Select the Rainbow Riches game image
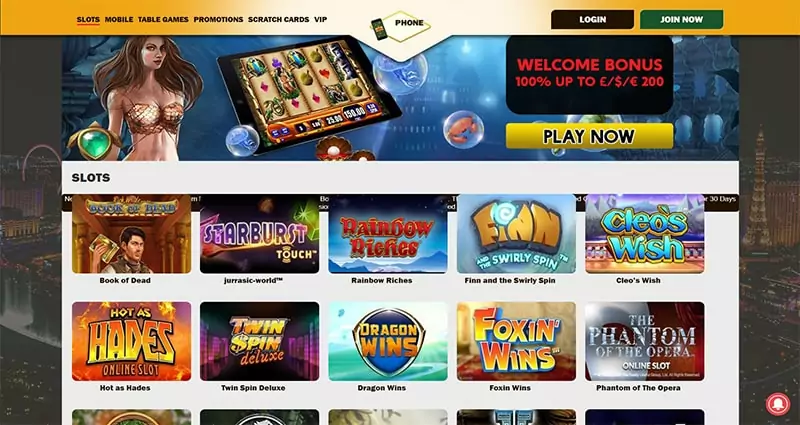Image resolution: width=800 pixels, height=425 pixels. pos(388,234)
